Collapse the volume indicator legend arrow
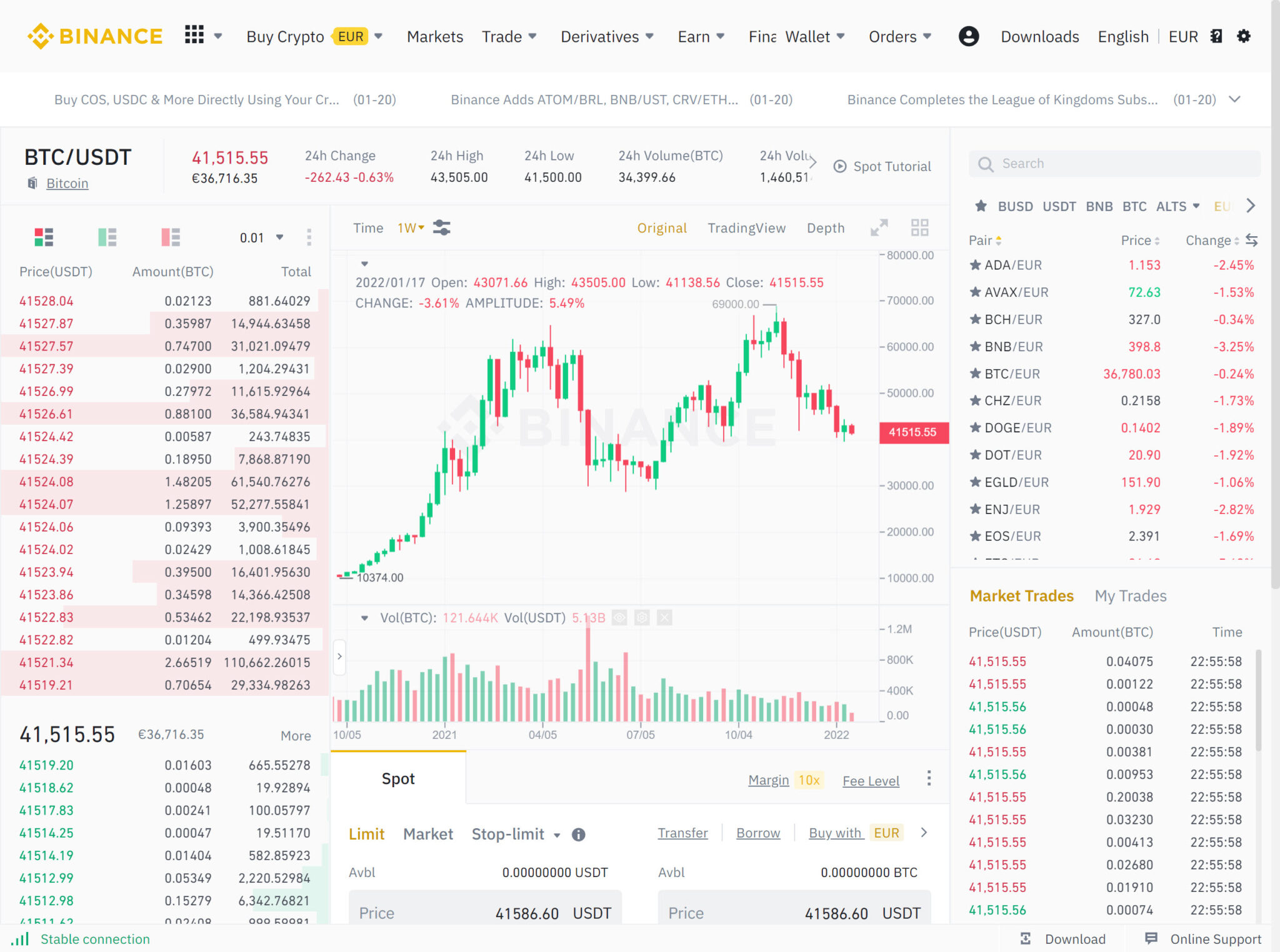Viewport: 1280px width, 952px height. [x=364, y=618]
